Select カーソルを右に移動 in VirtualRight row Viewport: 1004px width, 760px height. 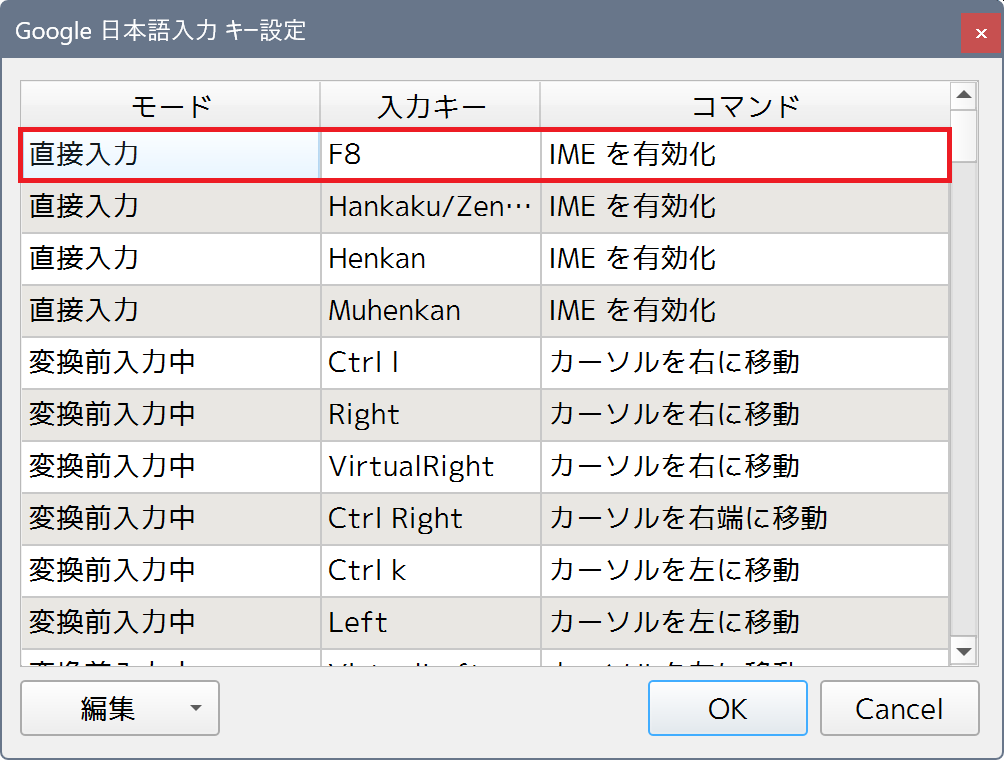[x=745, y=467]
